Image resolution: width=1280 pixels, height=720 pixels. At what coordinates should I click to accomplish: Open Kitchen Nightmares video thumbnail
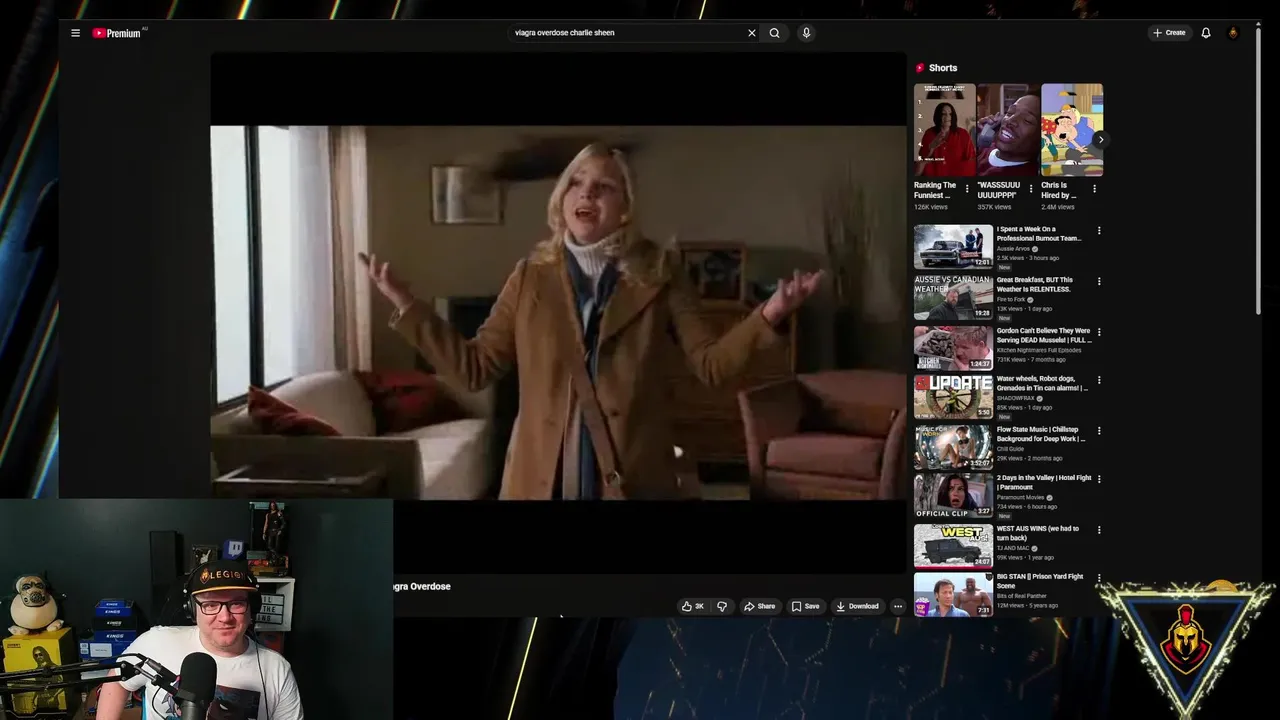pyautogui.click(x=953, y=346)
